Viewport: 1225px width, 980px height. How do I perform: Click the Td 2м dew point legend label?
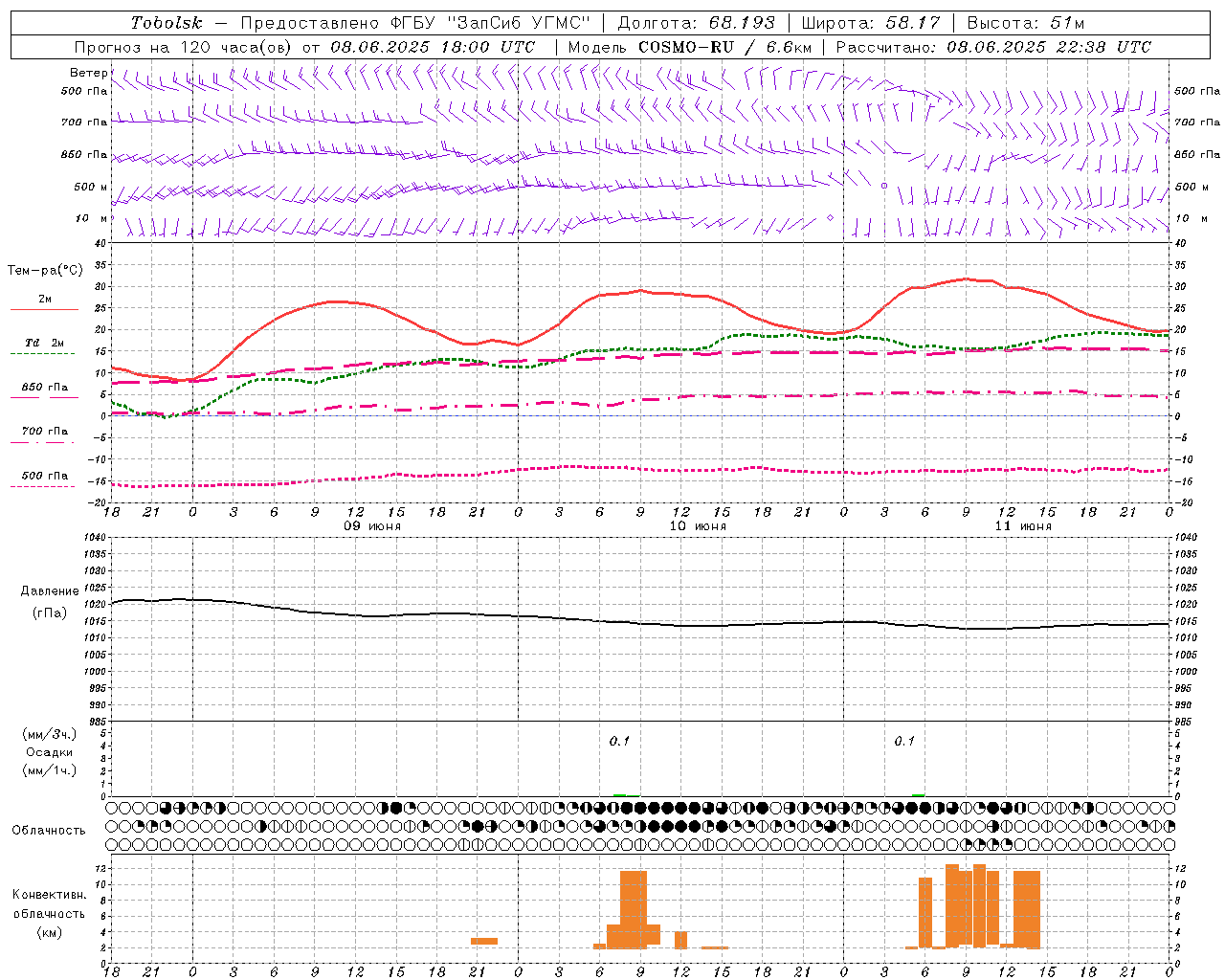(45, 343)
